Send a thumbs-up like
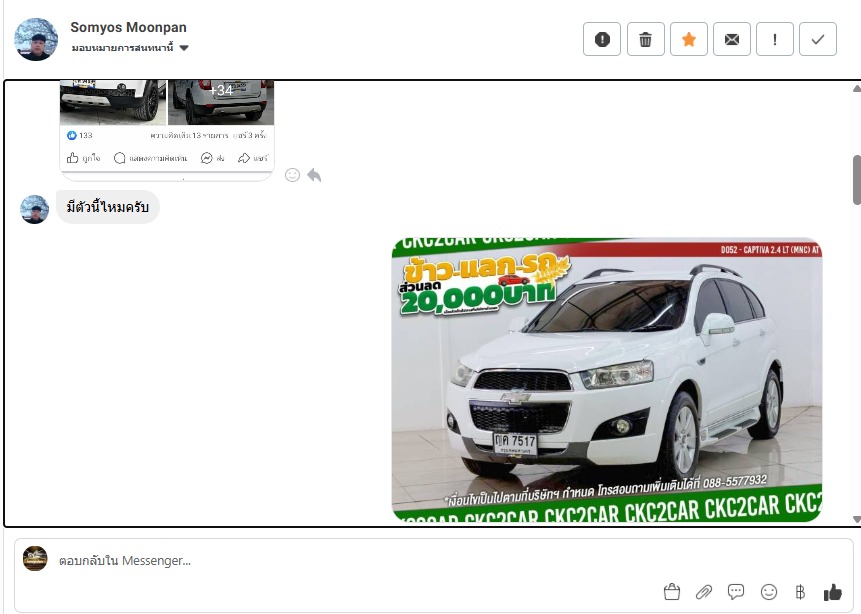This screenshot has height=614, width=861. pos(832,592)
